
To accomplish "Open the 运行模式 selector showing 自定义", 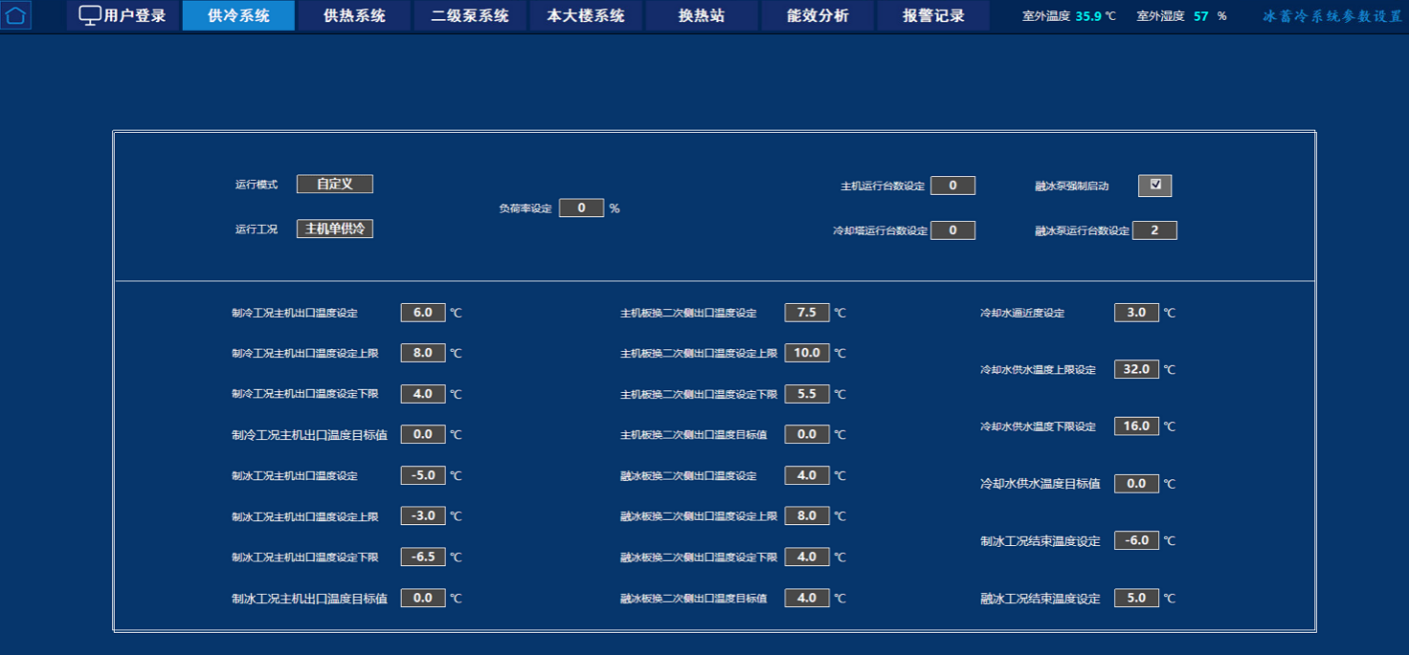I will point(334,184).
